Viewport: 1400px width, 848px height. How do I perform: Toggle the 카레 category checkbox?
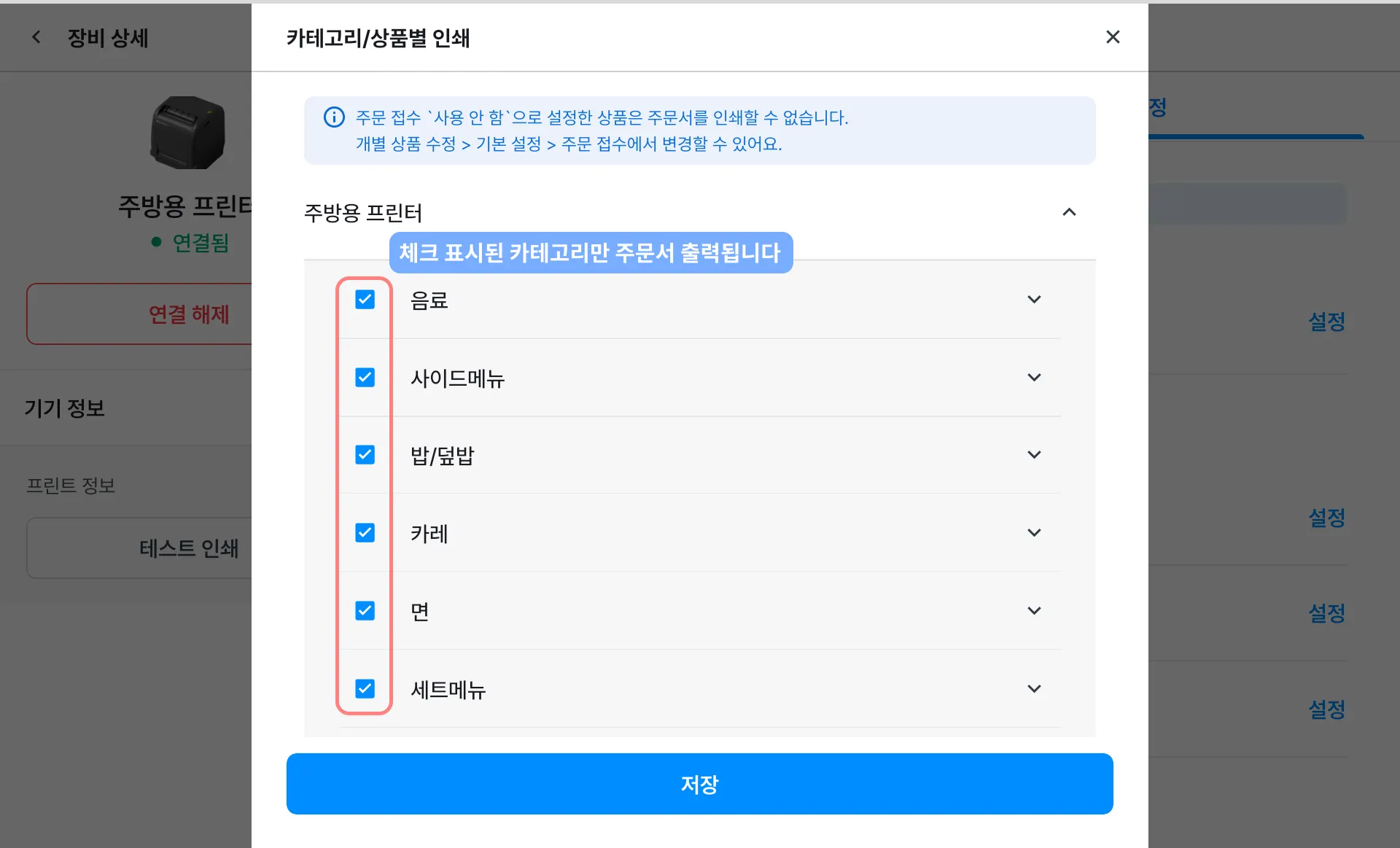365,533
